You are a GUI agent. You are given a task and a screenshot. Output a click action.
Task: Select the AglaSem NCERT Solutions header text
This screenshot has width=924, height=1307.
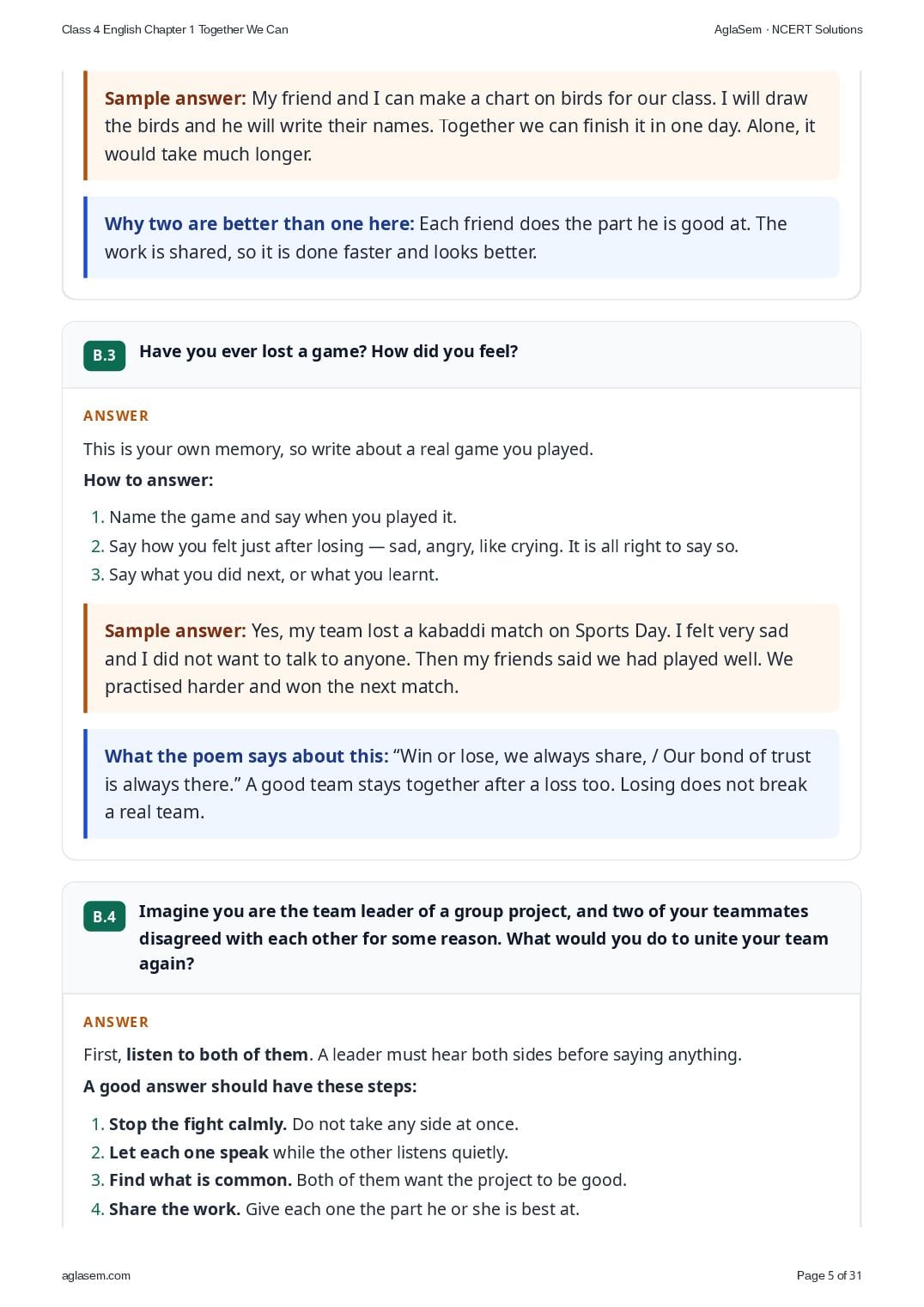(x=788, y=29)
